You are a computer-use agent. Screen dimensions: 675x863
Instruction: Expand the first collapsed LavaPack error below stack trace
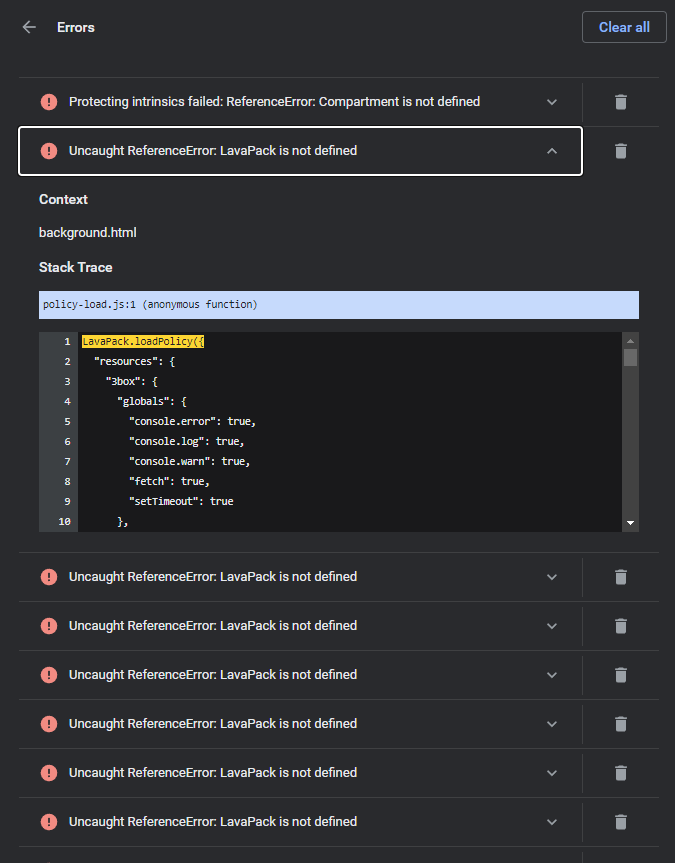551,577
